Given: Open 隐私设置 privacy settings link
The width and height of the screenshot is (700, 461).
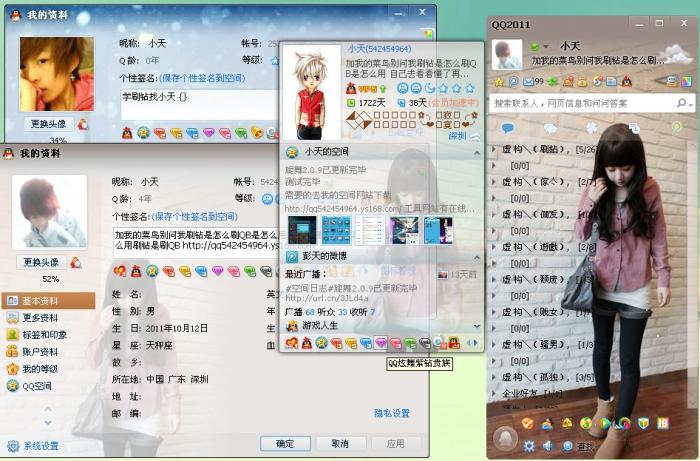Looking at the screenshot, I should 392,413.
